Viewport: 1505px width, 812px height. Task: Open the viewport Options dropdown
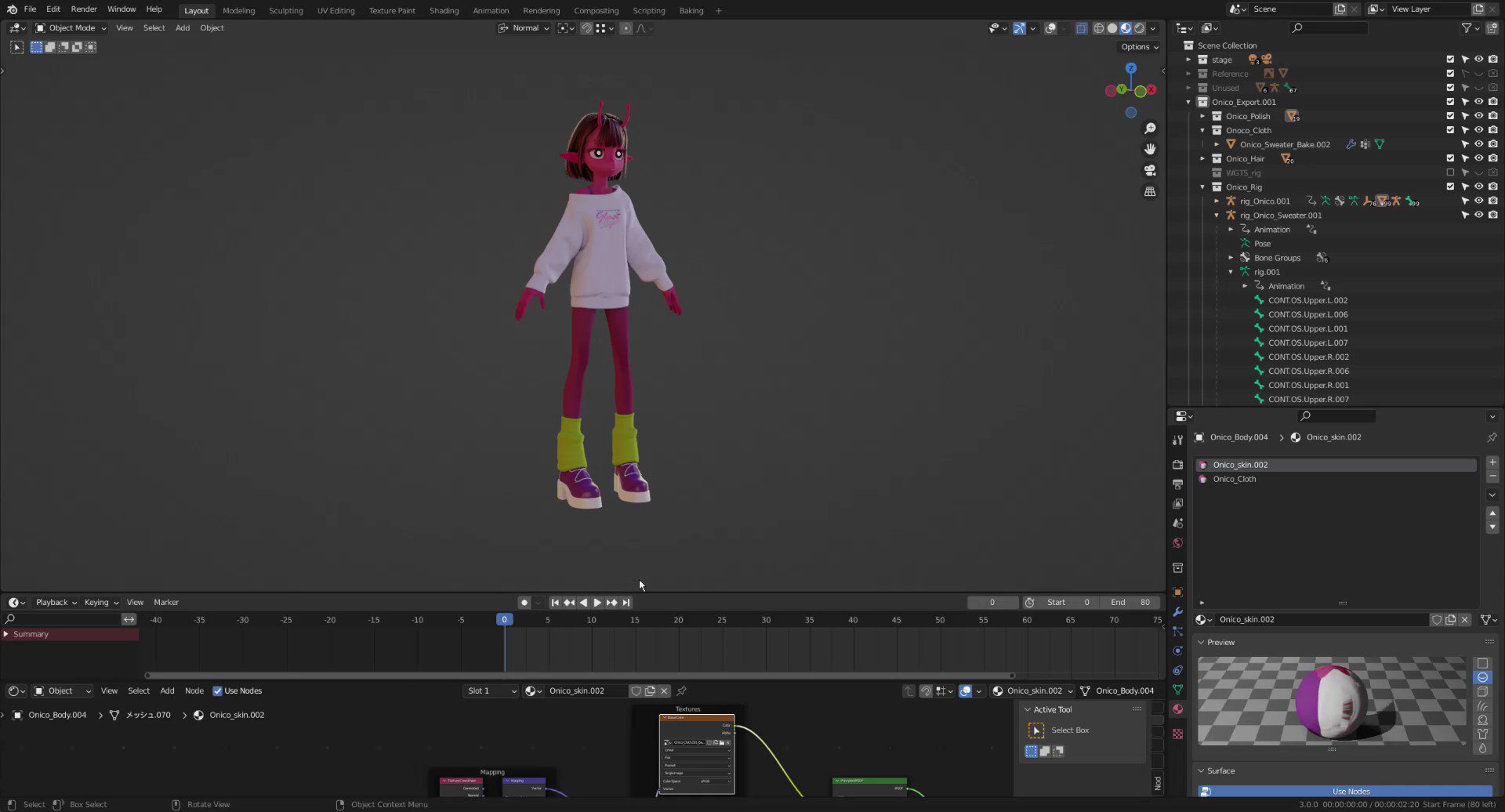click(x=1139, y=47)
